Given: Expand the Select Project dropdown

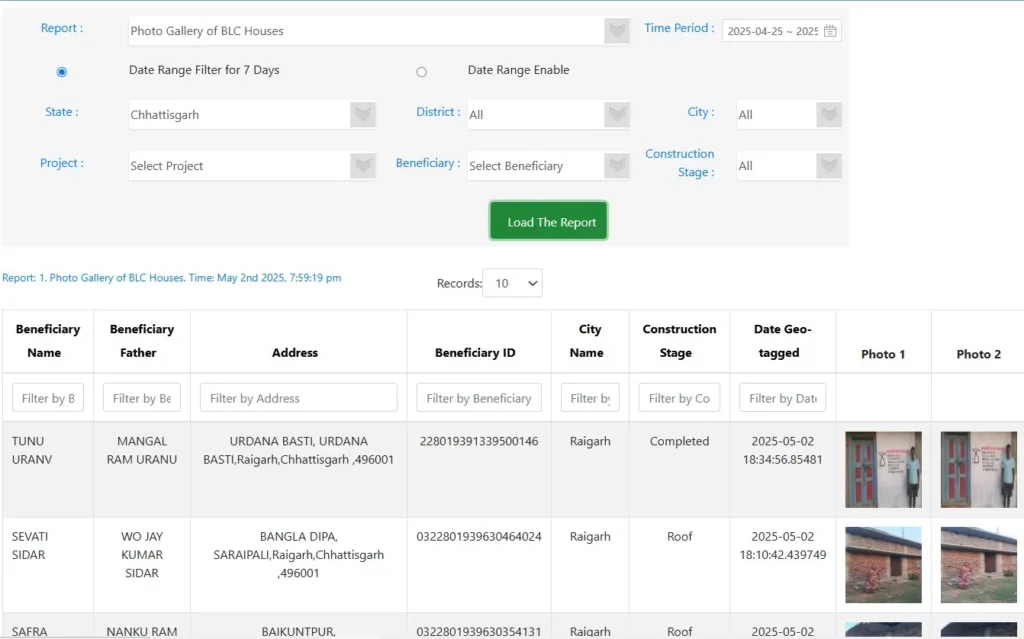Looking at the screenshot, I should point(363,166).
